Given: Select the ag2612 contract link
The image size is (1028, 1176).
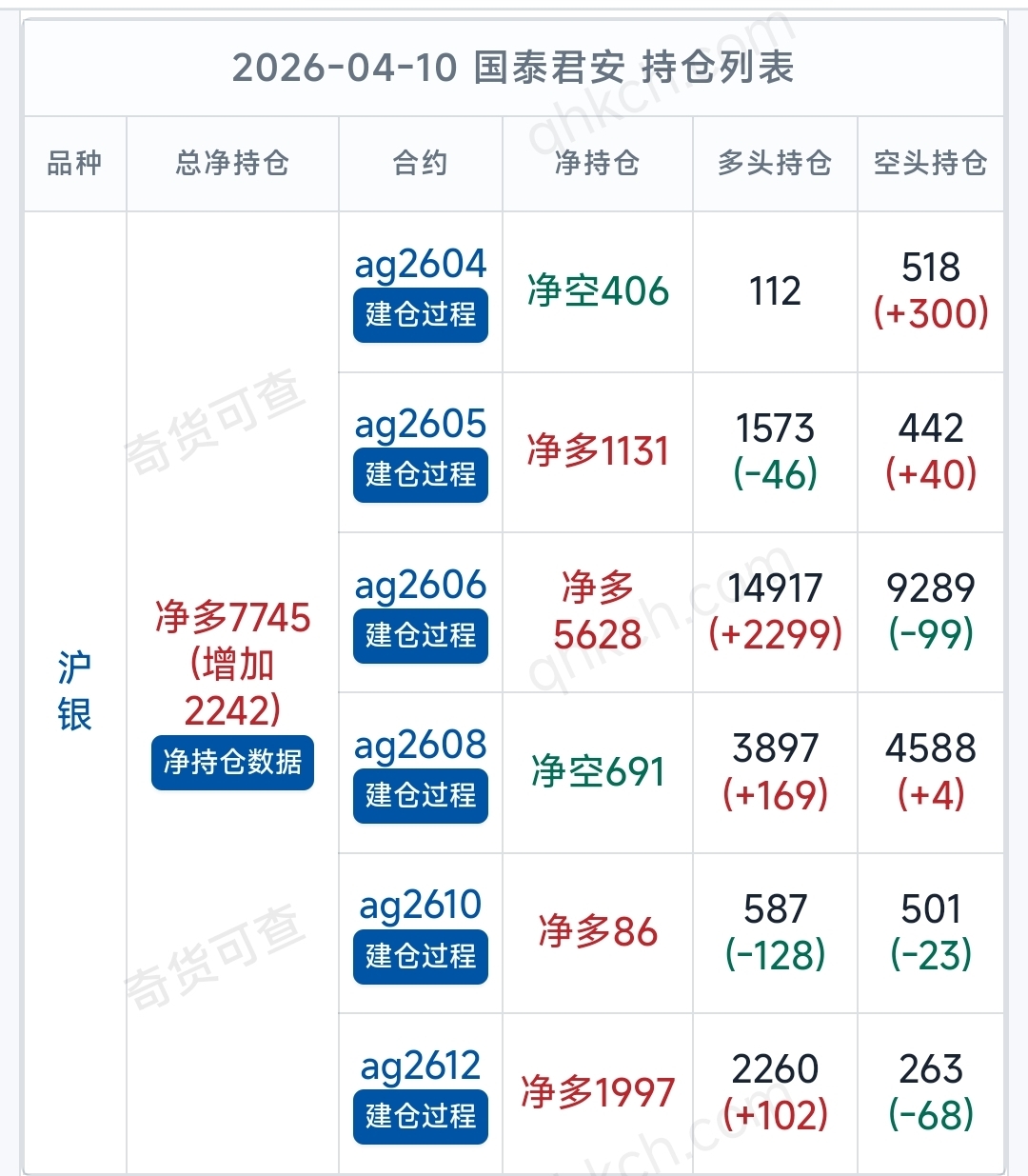Looking at the screenshot, I should pos(420,1066).
